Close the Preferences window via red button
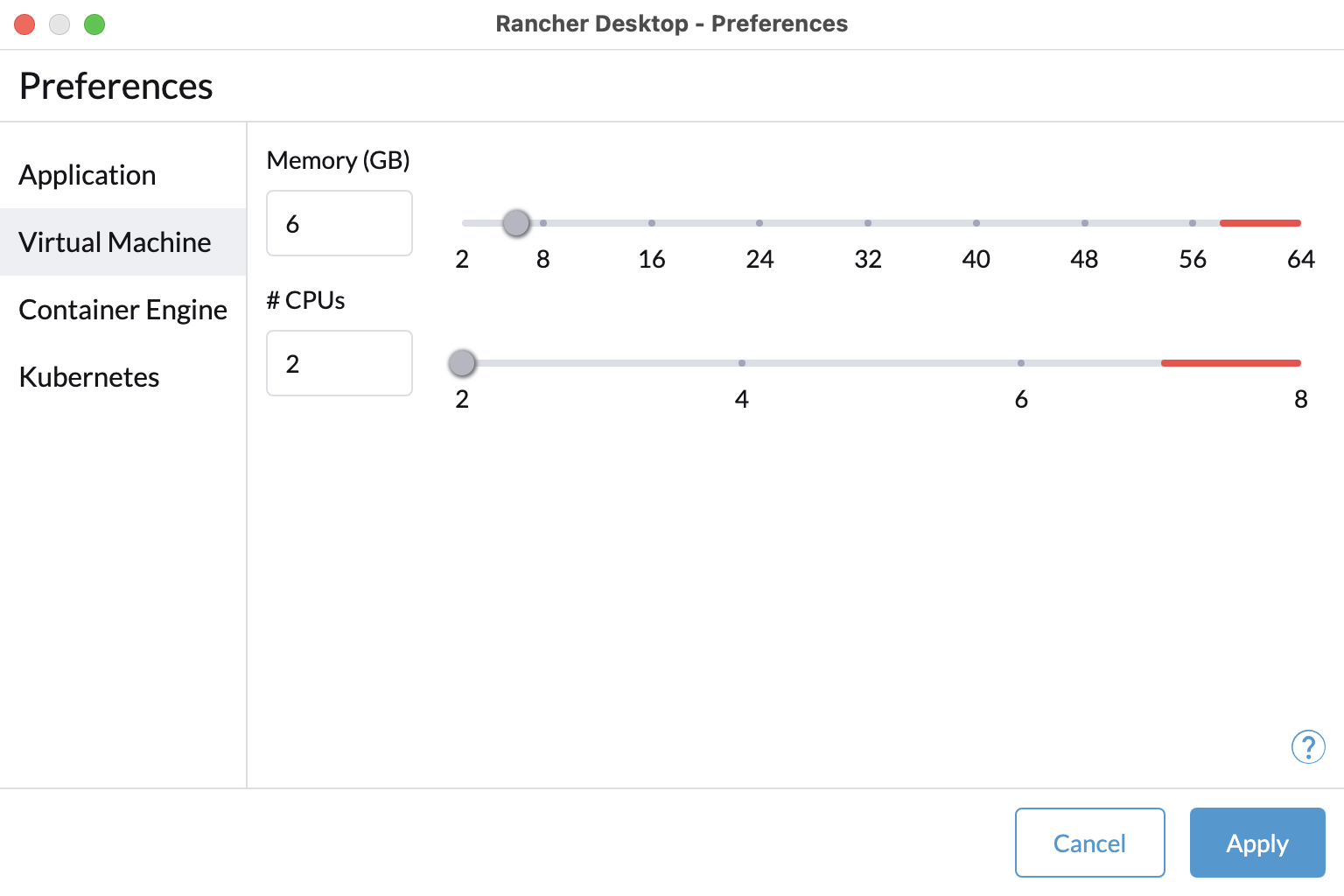 24,24
